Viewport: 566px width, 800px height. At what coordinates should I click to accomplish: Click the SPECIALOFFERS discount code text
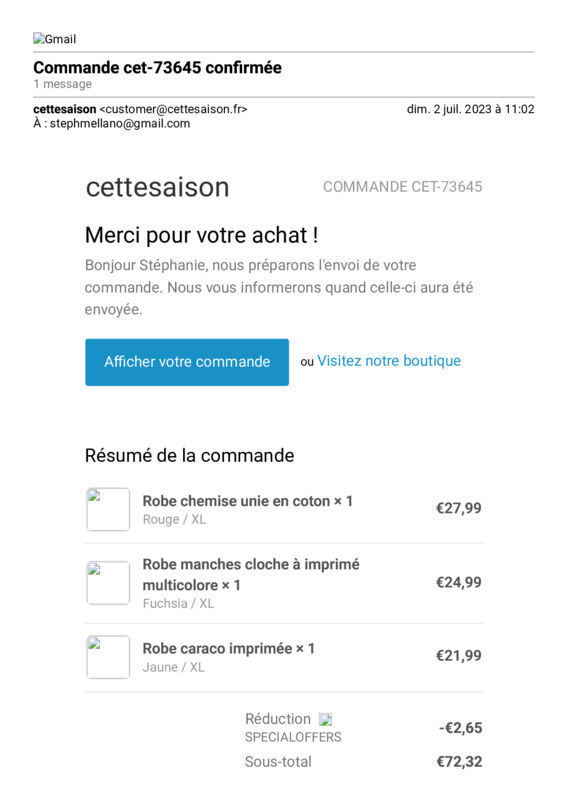(293, 737)
